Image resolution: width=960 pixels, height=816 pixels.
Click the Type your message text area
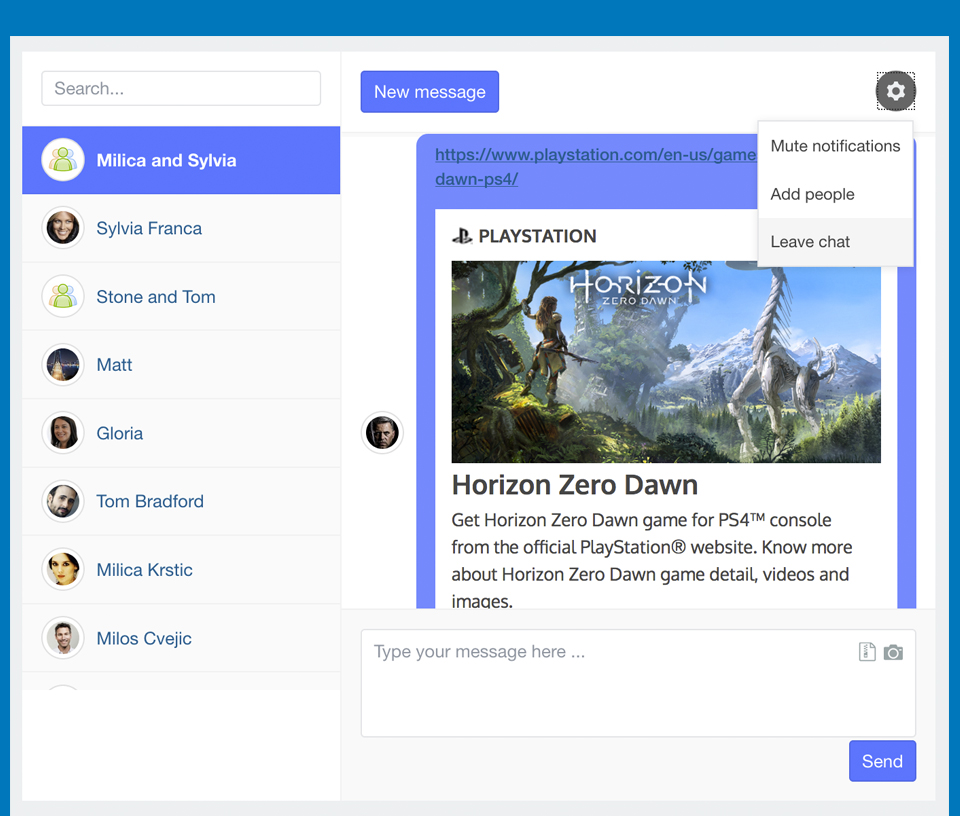coord(639,683)
